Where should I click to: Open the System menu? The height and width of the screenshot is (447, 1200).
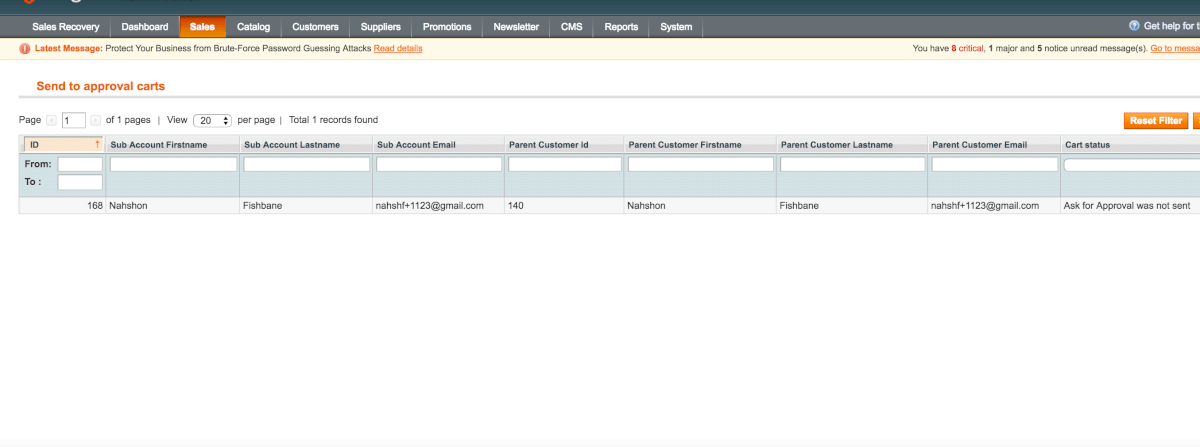click(x=676, y=27)
